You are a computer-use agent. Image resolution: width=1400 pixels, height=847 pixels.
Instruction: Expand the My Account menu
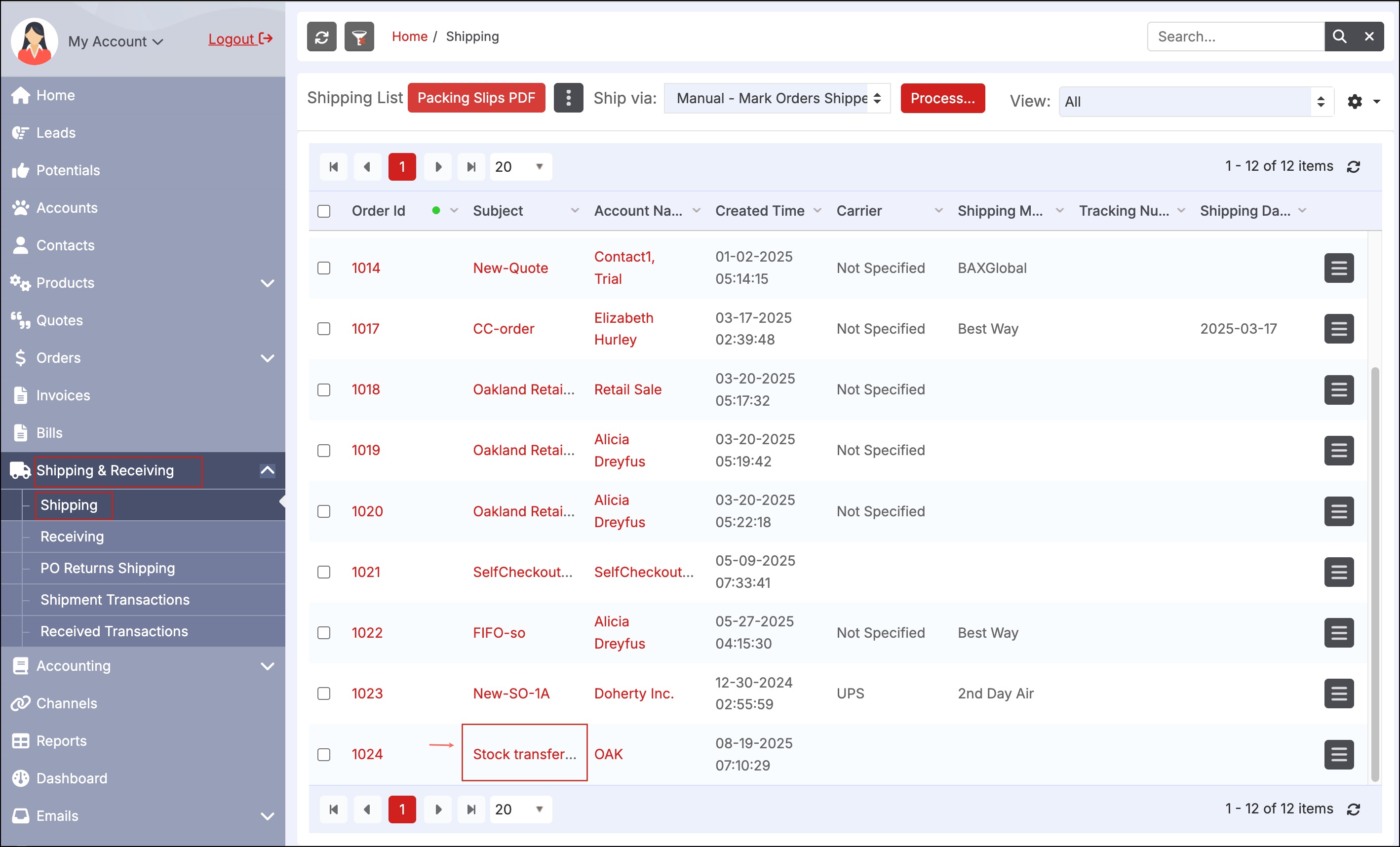click(x=116, y=41)
